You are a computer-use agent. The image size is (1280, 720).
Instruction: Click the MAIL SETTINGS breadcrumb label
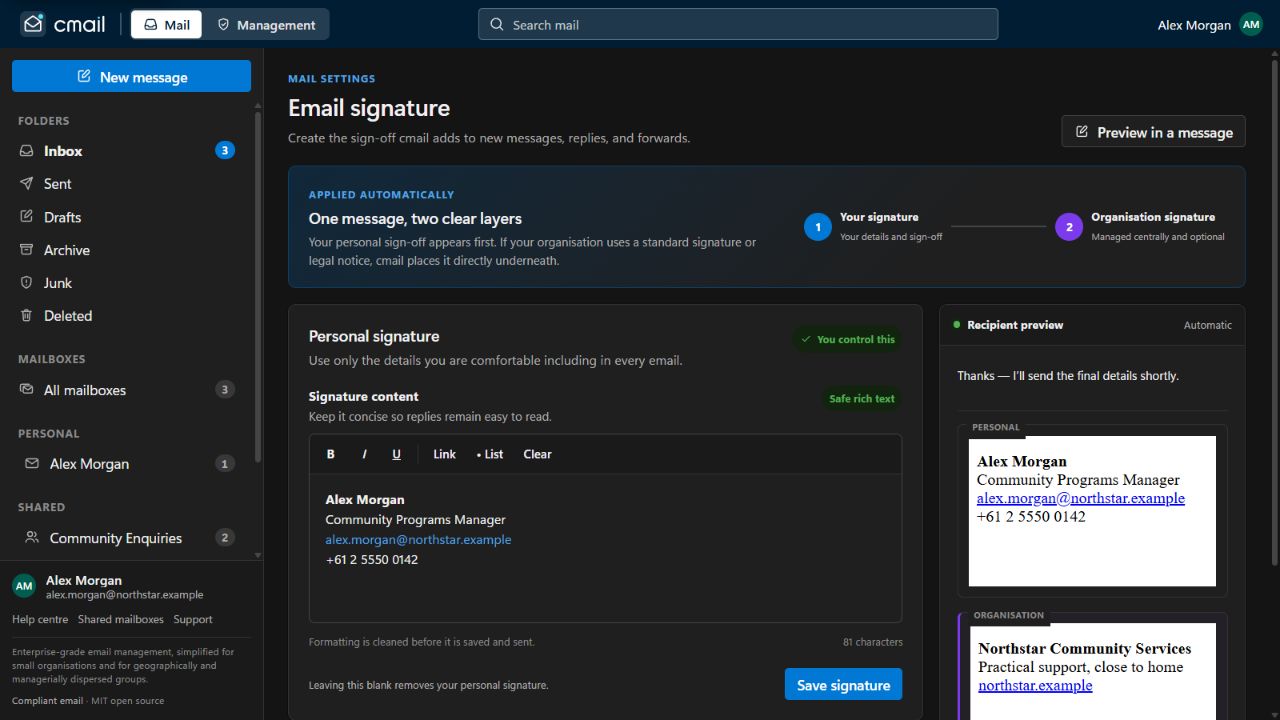coord(332,79)
